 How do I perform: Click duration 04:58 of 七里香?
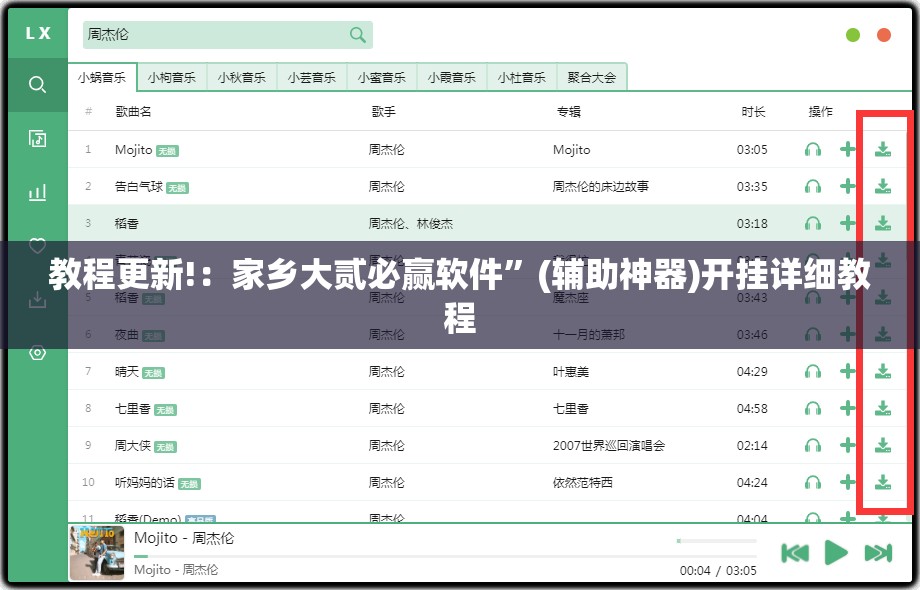click(752, 408)
